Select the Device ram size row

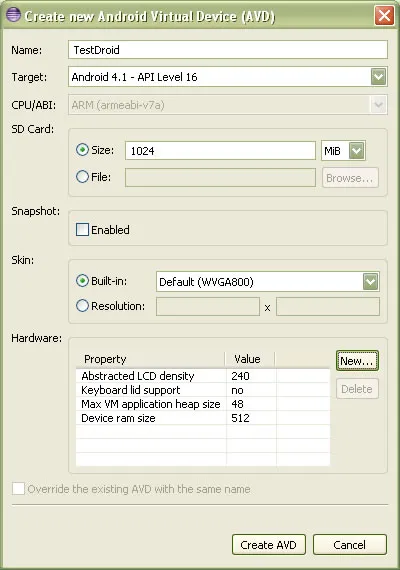[203, 418]
